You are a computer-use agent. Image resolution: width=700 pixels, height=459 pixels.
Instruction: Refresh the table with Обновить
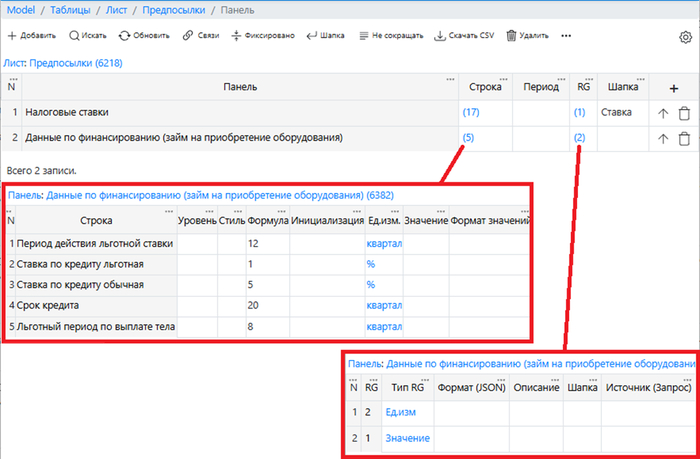coord(144,36)
